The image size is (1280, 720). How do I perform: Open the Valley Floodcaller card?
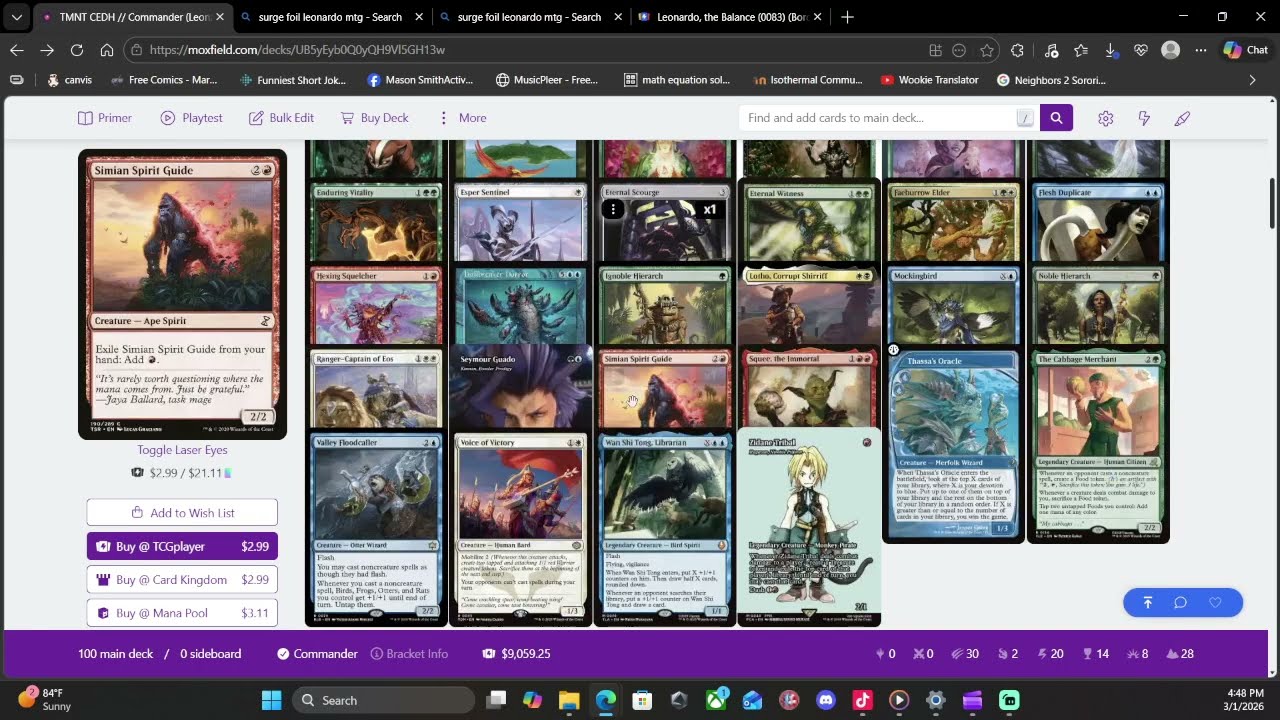(x=375, y=530)
